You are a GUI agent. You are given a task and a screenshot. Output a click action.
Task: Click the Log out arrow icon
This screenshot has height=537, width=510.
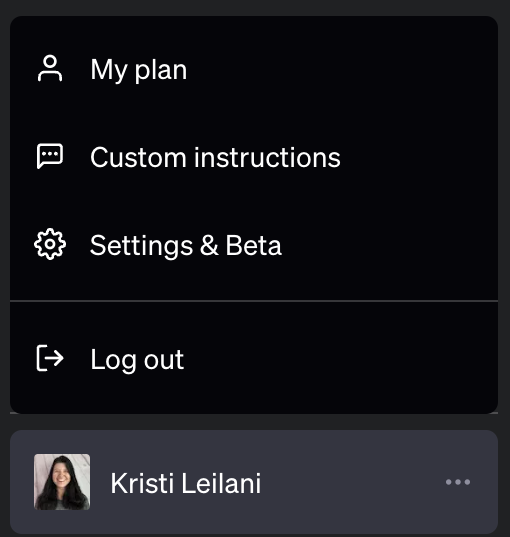click(50, 358)
